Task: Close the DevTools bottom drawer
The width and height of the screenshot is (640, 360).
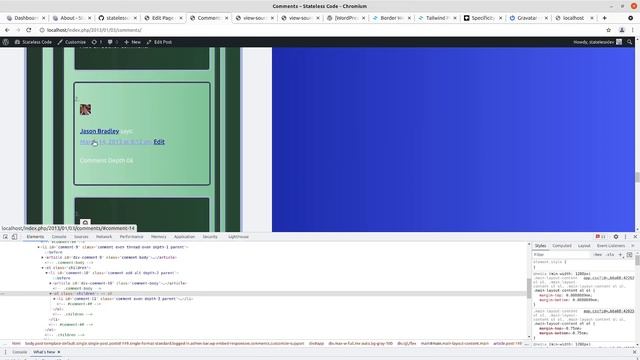Action: tap(635, 352)
